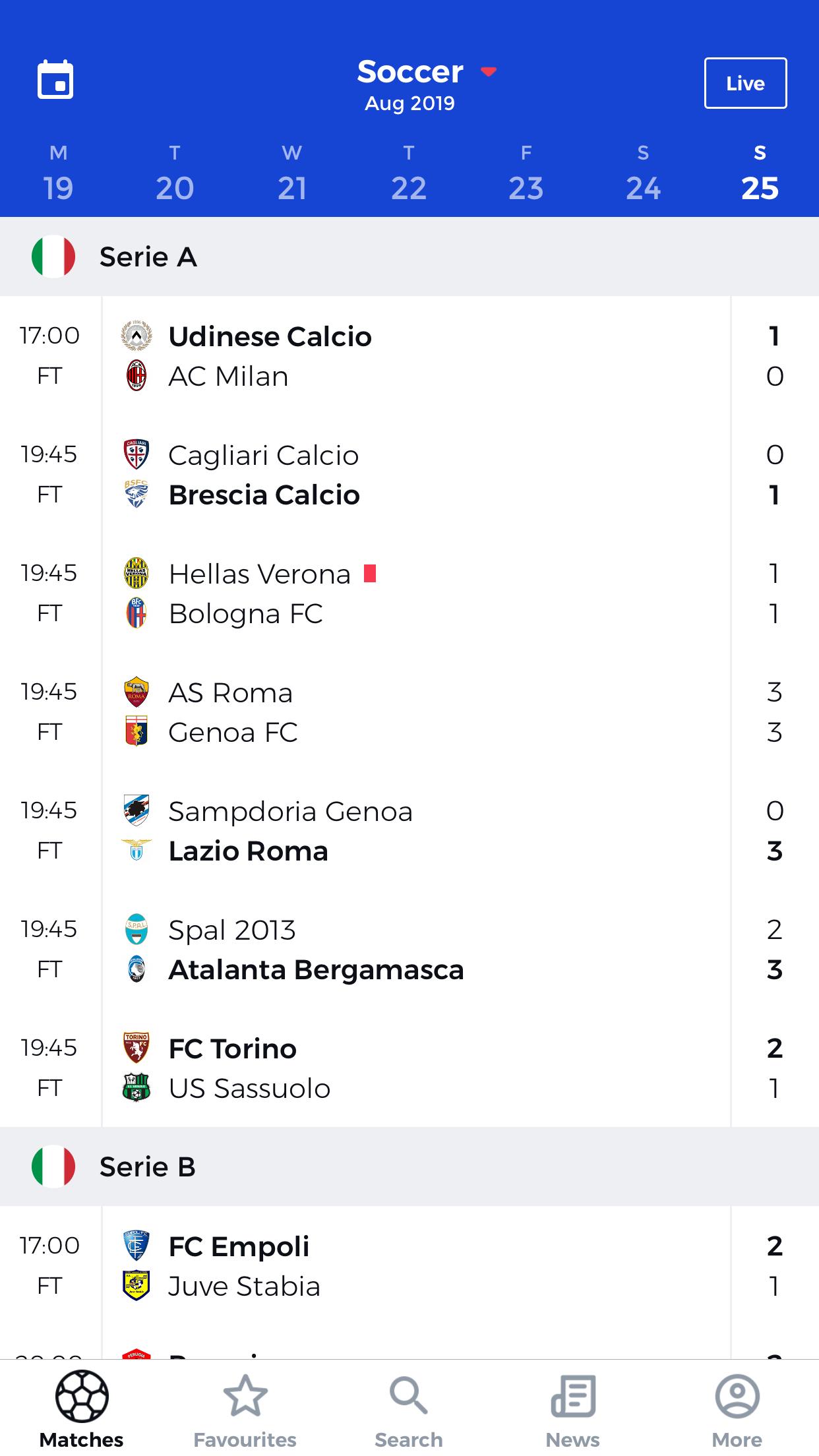Expand the Soccer sport dropdown

427,71
